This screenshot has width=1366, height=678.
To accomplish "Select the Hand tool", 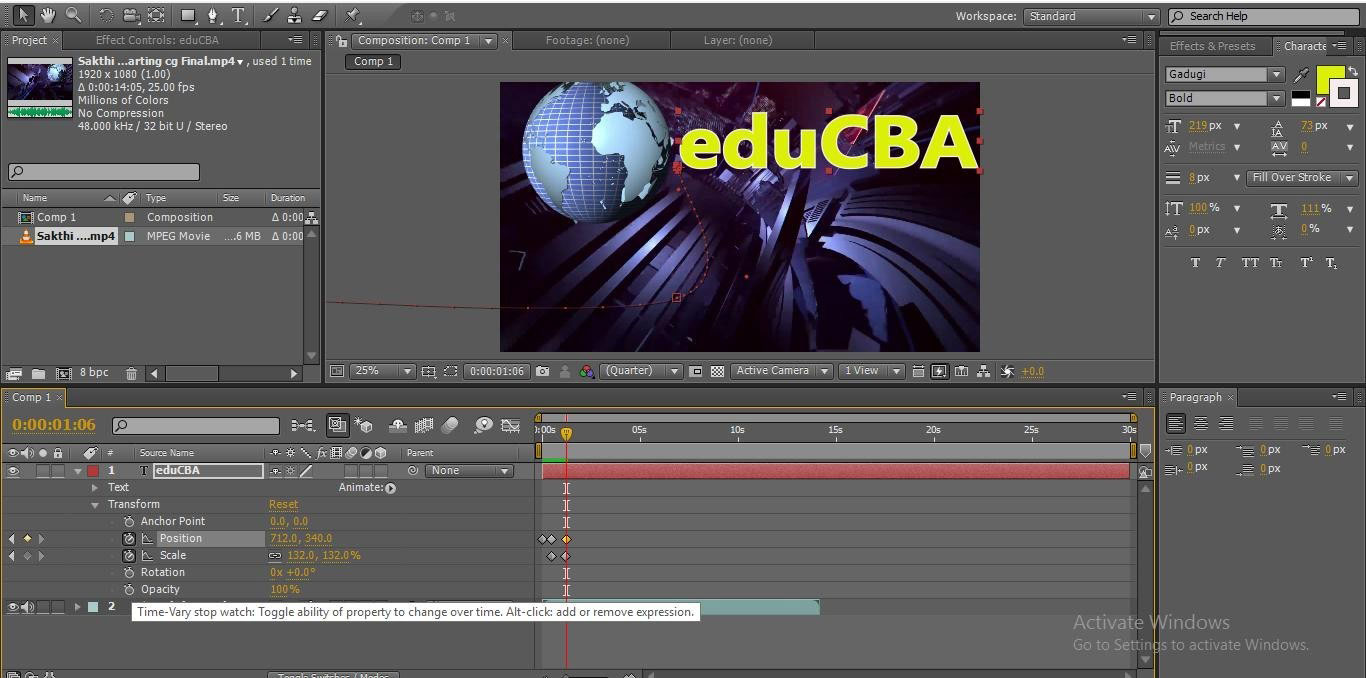I will [48, 15].
